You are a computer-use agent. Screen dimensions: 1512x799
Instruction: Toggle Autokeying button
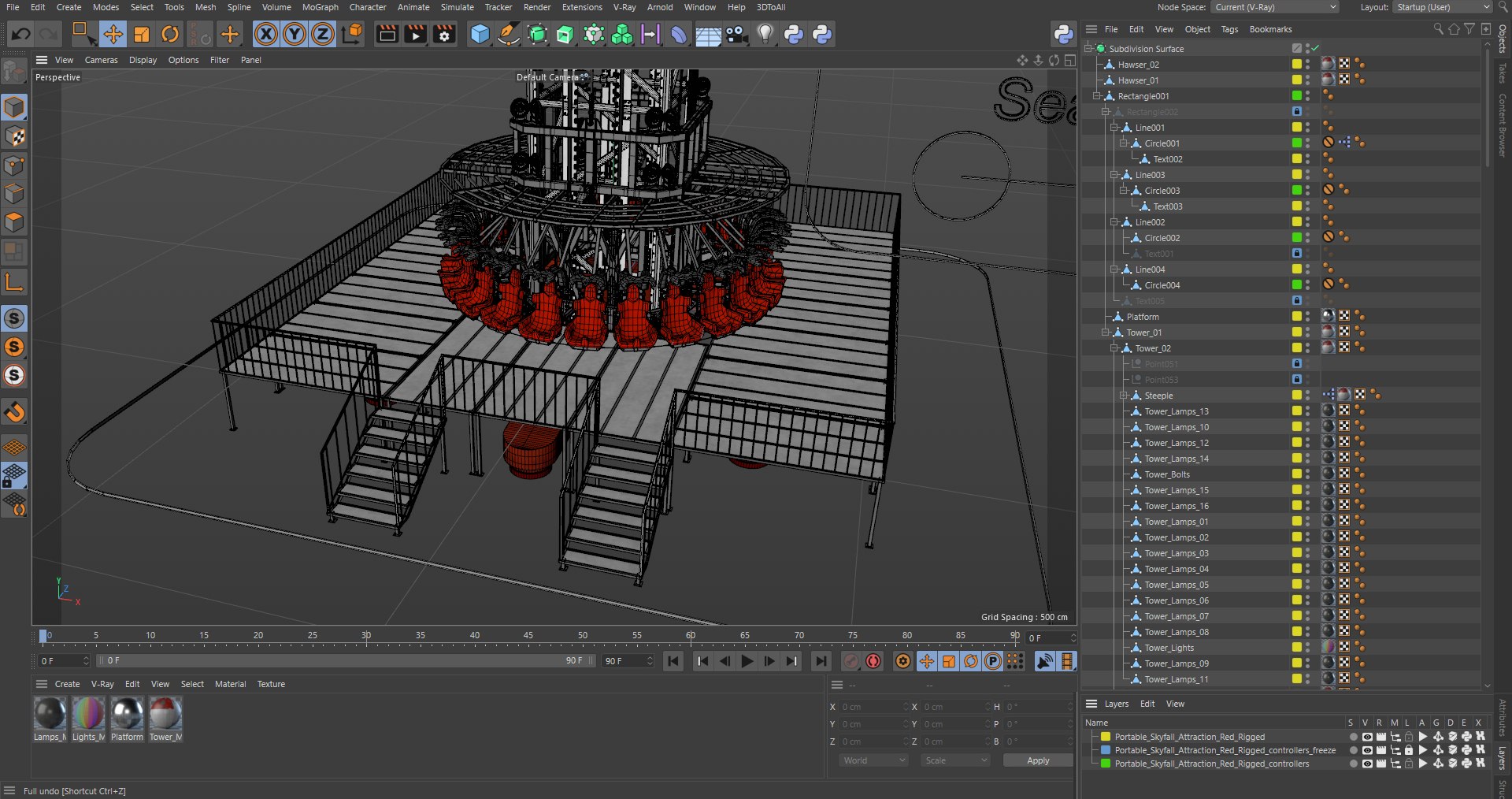(873, 661)
